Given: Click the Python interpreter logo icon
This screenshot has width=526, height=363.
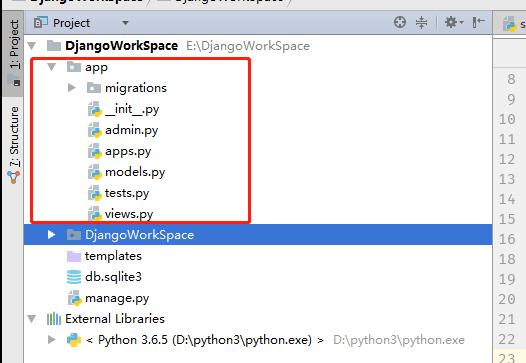Looking at the screenshot, I should 74,340.
